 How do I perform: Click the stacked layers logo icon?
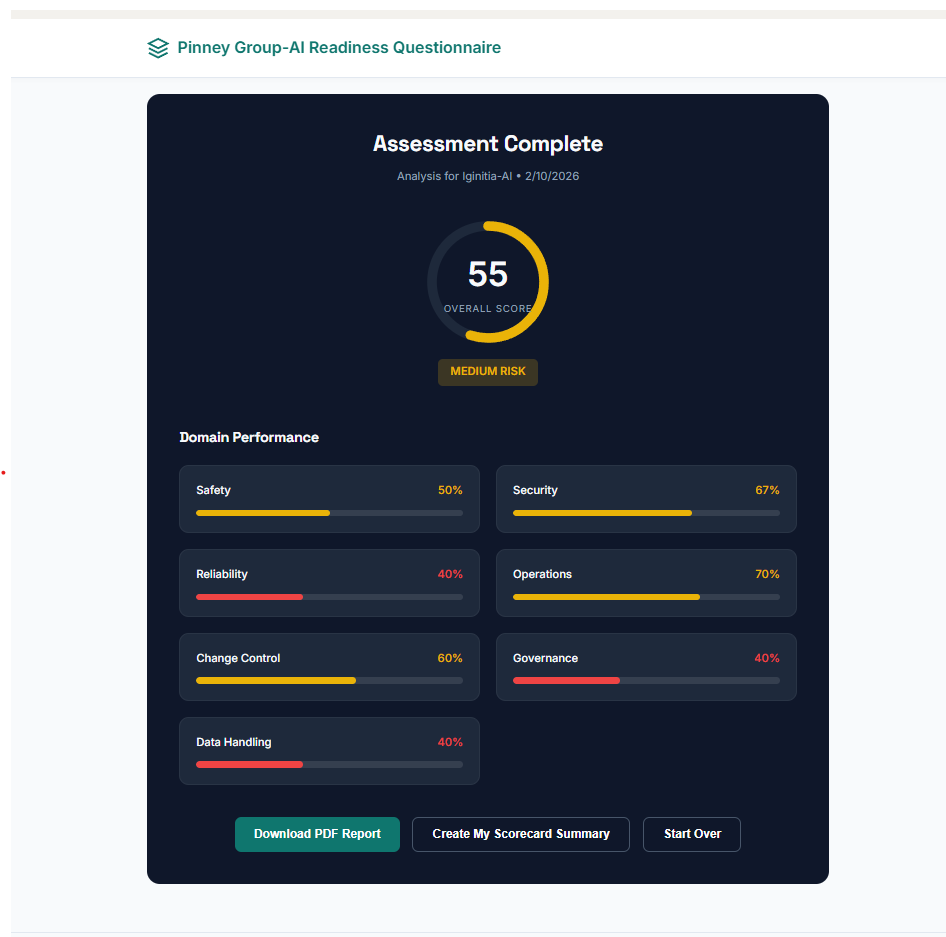(158, 48)
